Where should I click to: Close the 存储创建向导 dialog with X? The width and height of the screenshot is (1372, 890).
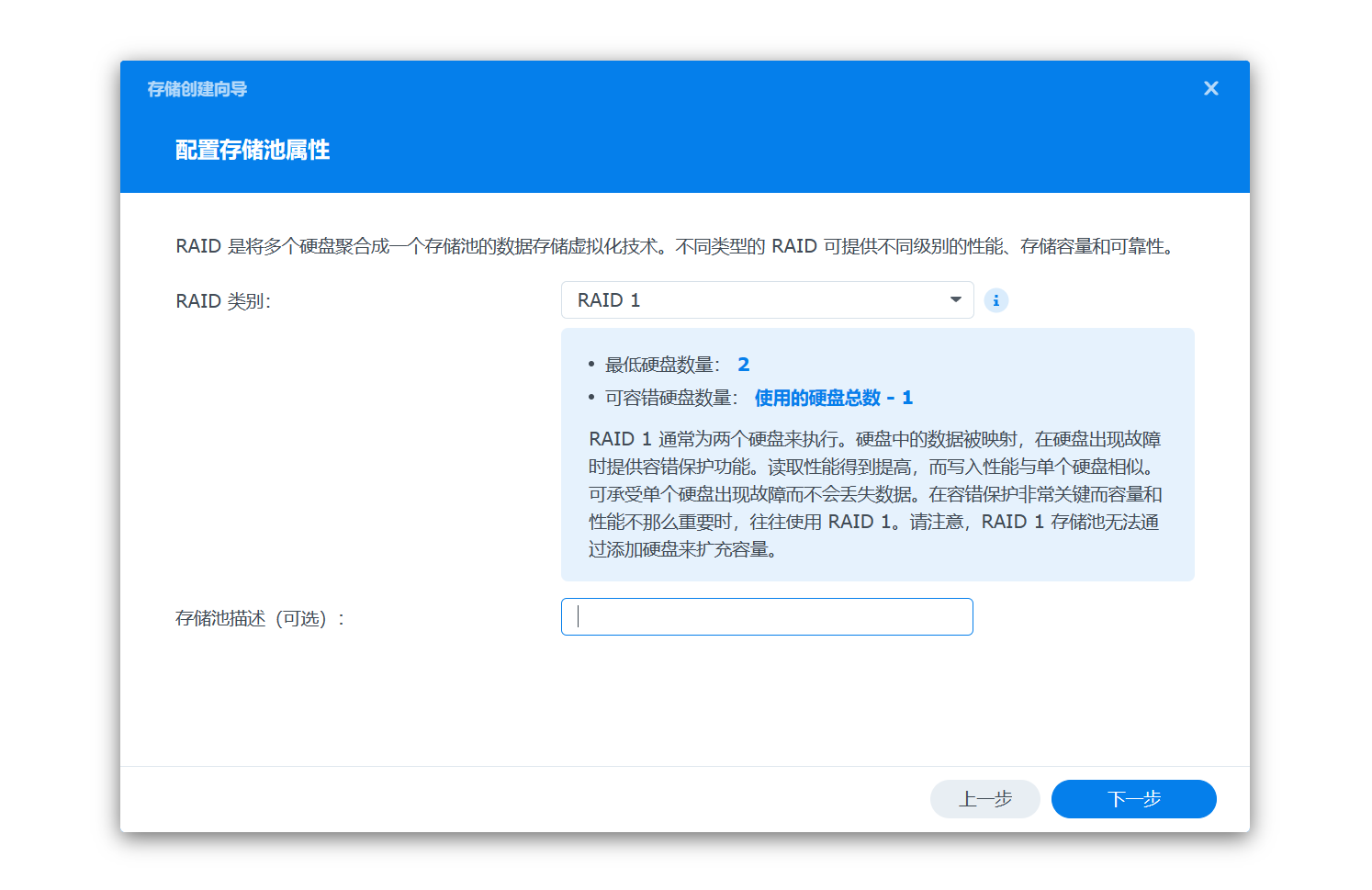(1210, 88)
